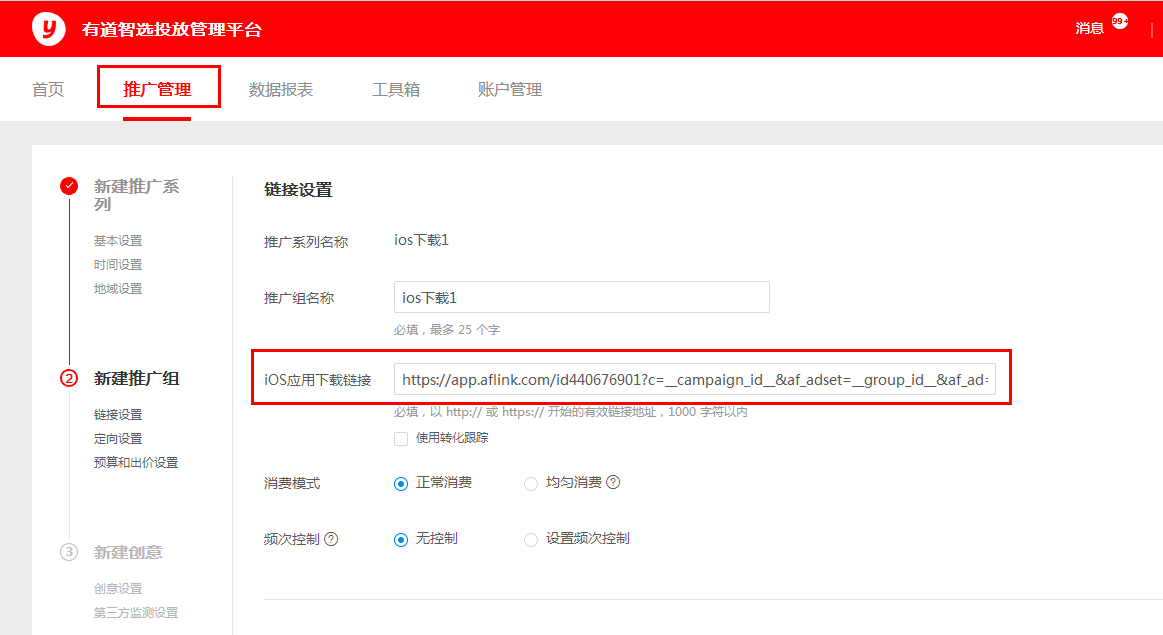1163x635 pixels.
Task: Click hint text 必填，最多 25 个字
Action: 447,329
